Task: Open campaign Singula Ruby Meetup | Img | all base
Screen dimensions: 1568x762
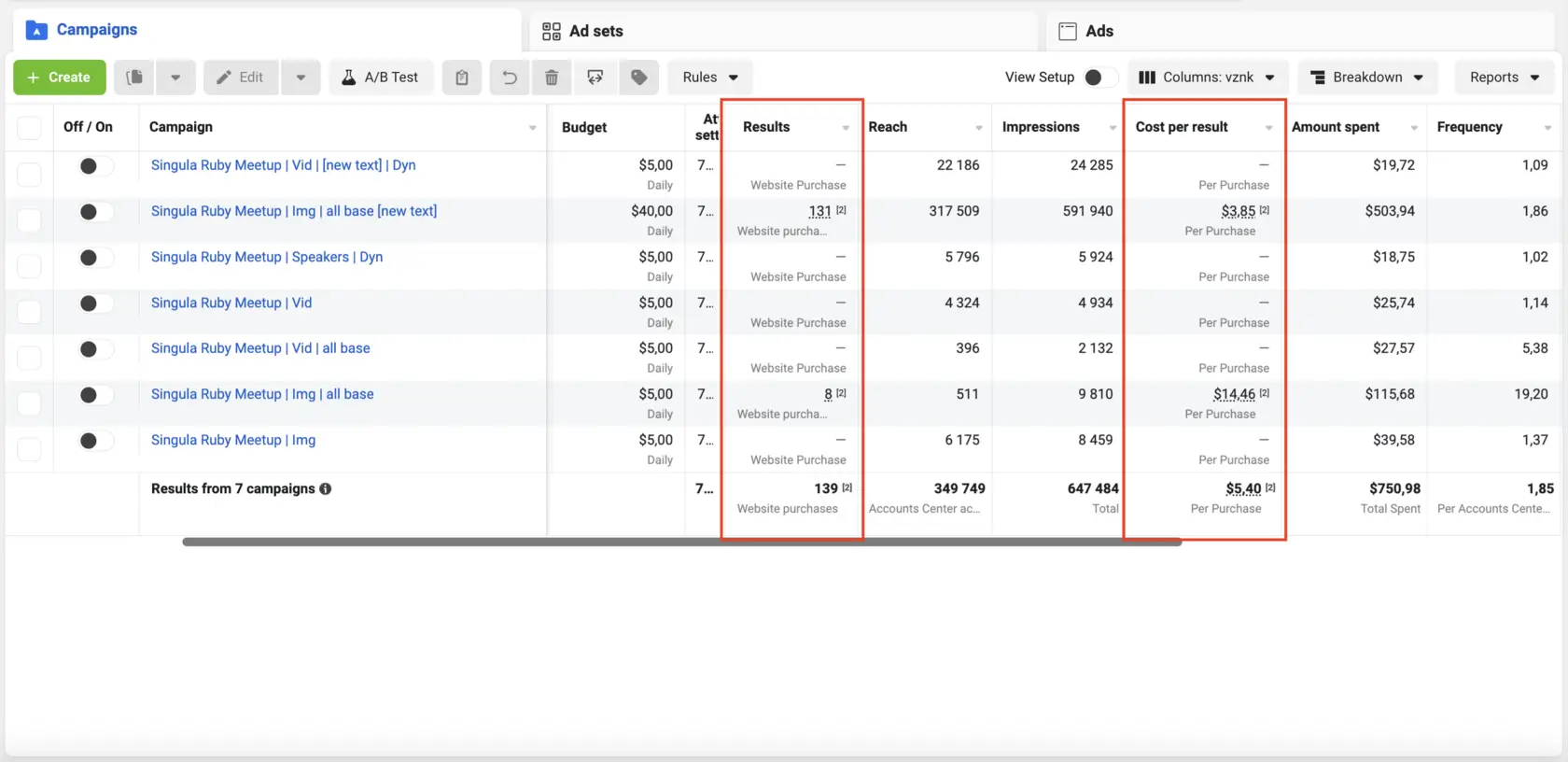Action: tap(262, 394)
